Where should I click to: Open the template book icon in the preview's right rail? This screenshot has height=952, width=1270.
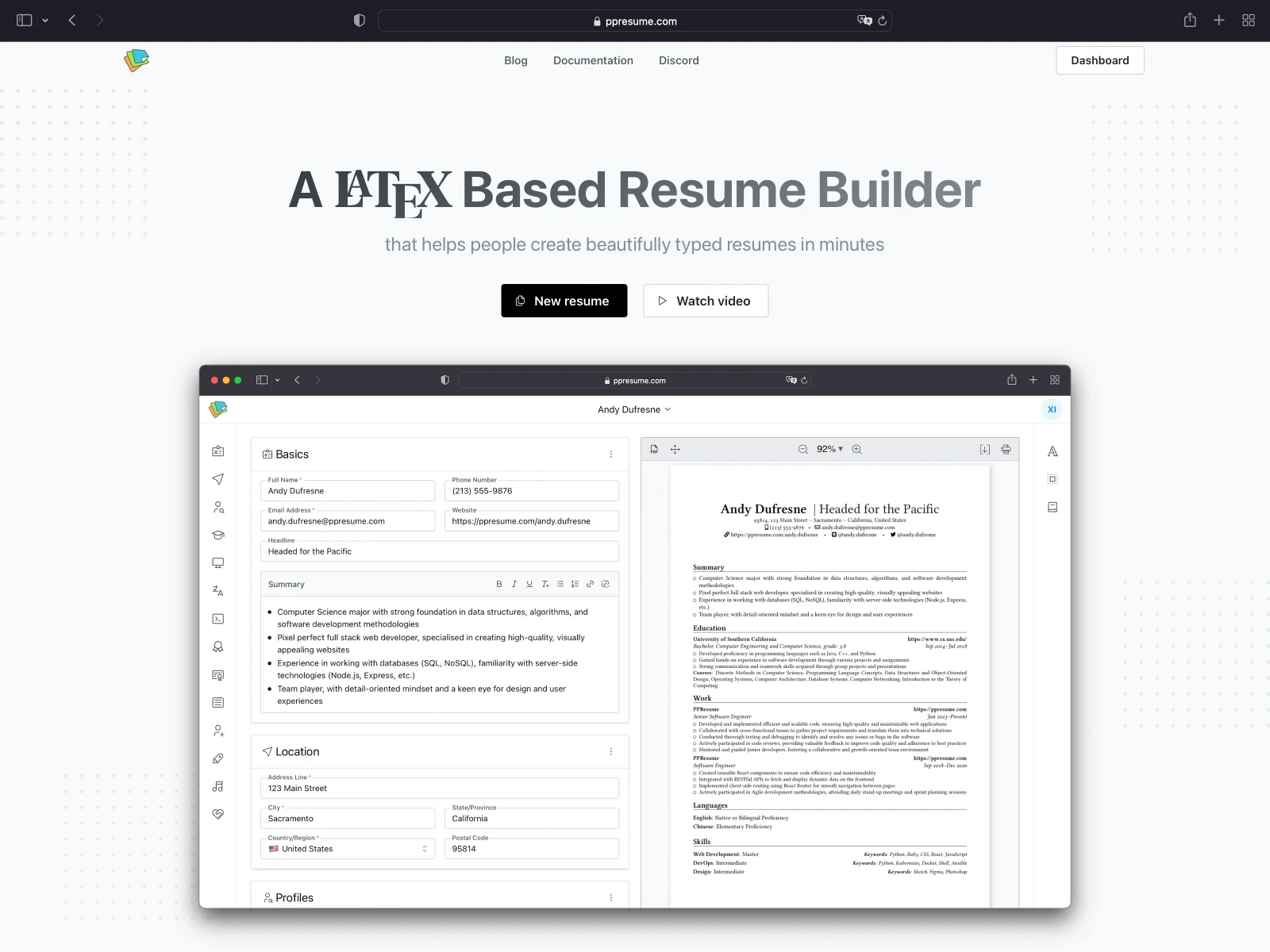pos(1053,507)
